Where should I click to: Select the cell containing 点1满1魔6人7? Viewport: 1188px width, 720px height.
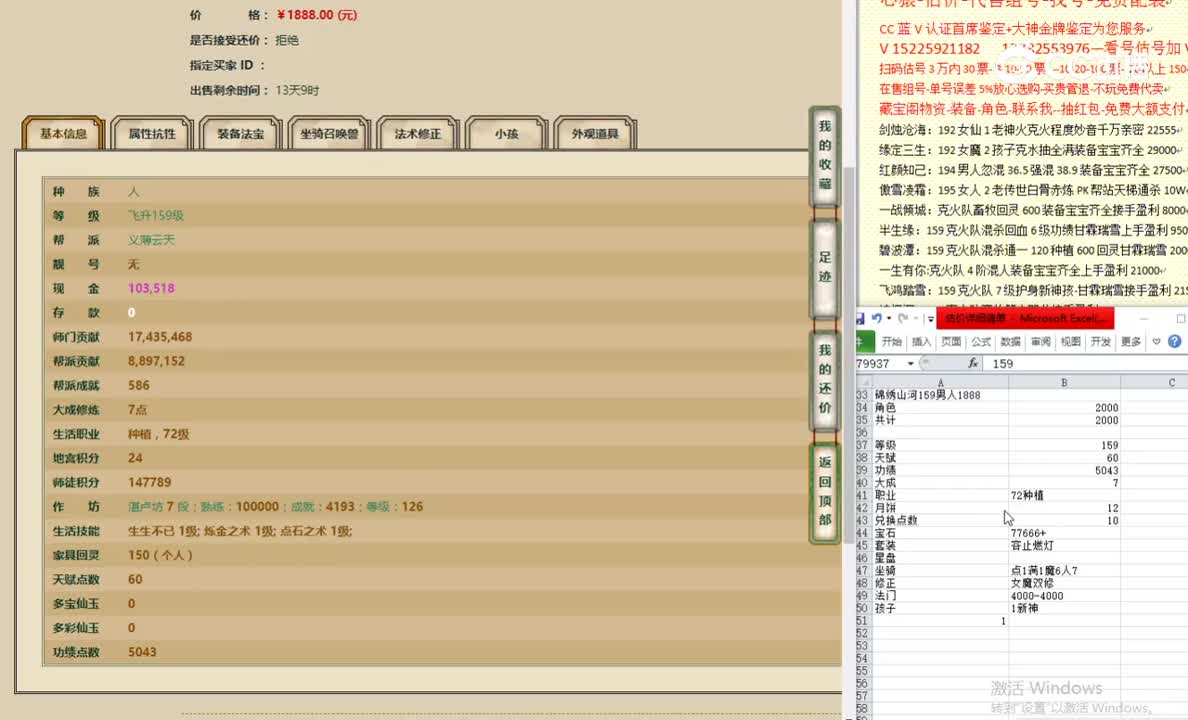click(1064, 571)
